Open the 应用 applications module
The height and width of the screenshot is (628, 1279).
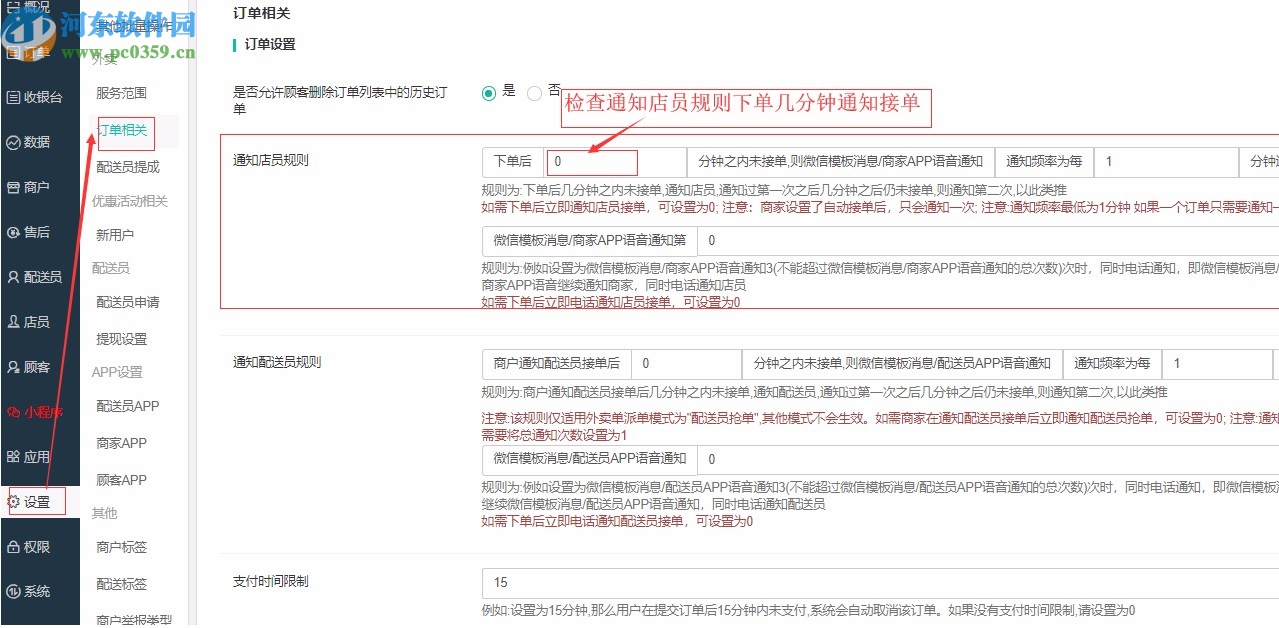coord(40,456)
